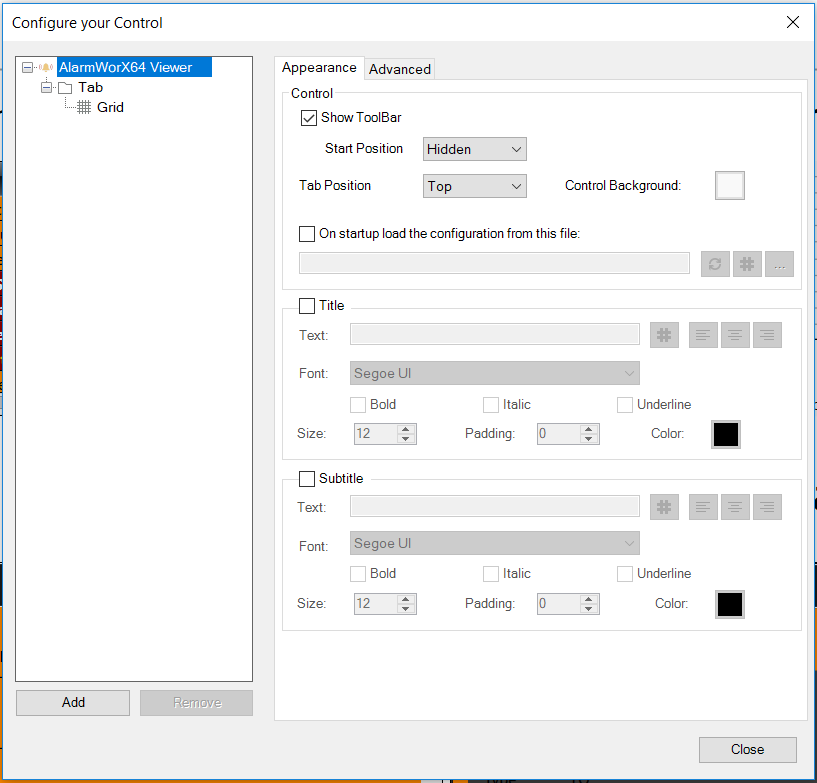Switch to the Appearance tab
The height and width of the screenshot is (783, 817).
(x=319, y=68)
